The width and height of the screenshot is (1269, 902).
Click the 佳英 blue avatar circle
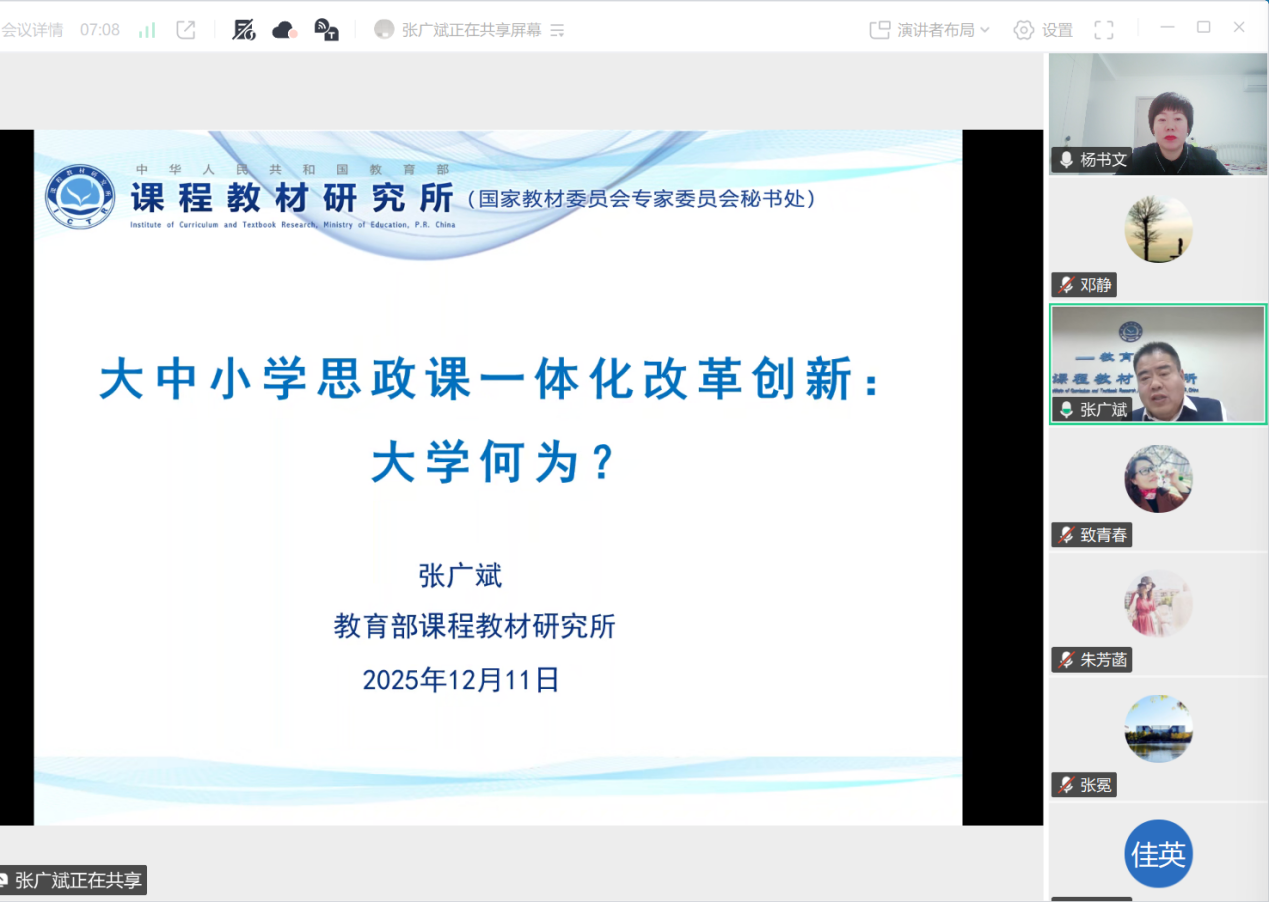(x=1158, y=854)
